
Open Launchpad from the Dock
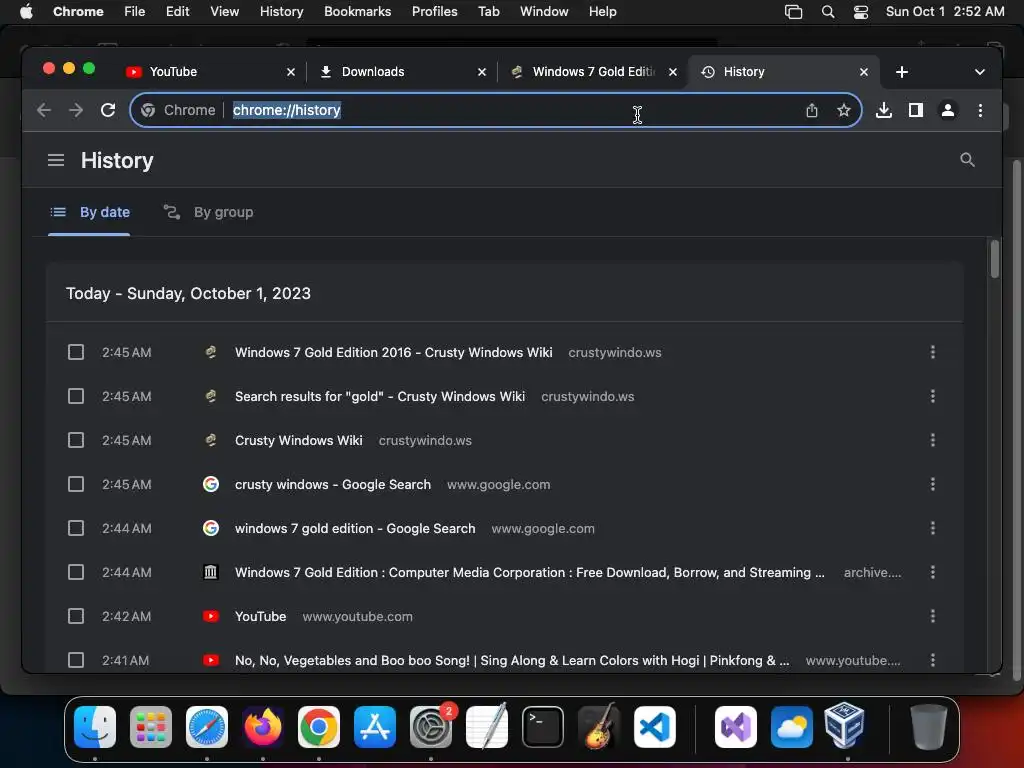pyautogui.click(x=151, y=727)
